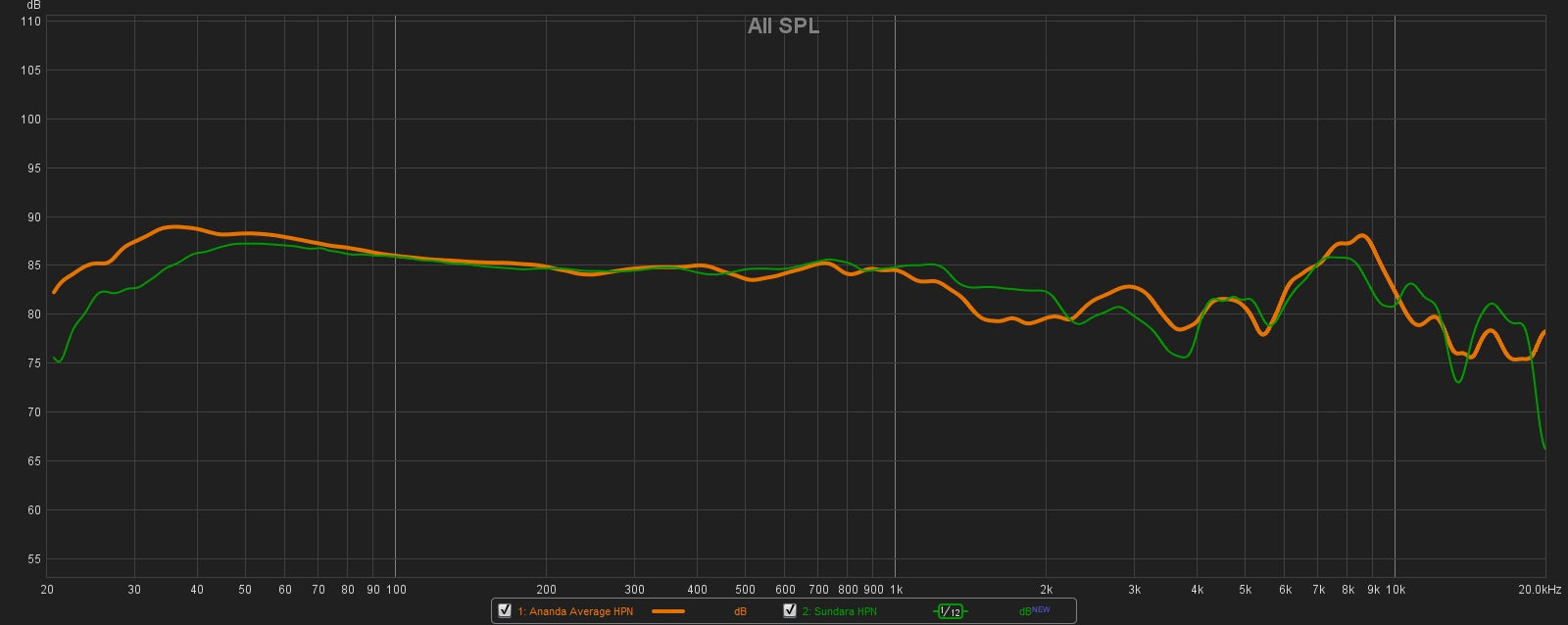The width and height of the screenshot is (1568, 625).
Task: Select the '2: Sundara HPN' legend label
Action: [839, 611]
